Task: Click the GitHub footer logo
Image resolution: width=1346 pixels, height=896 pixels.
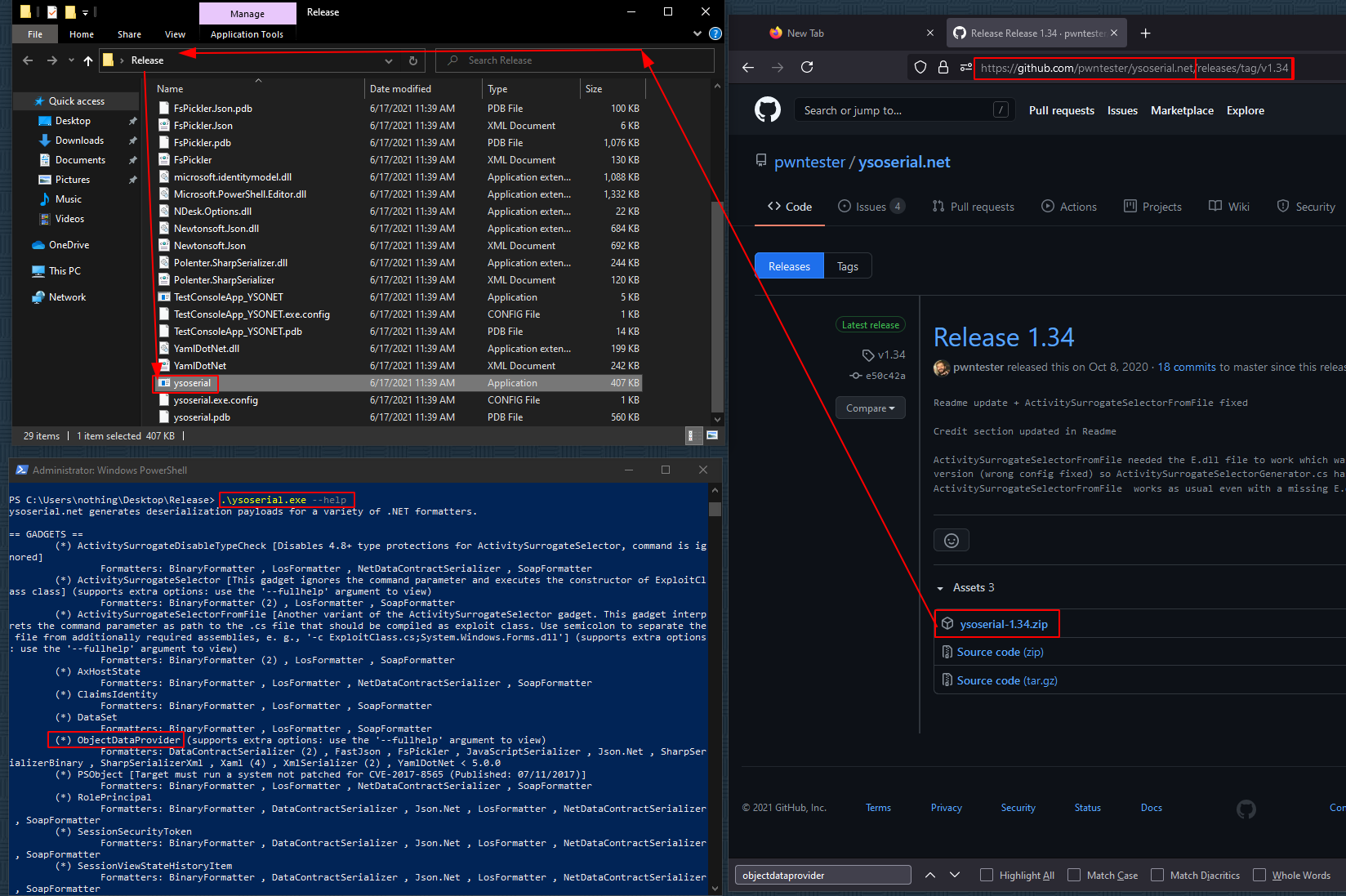Action: 1246,809
